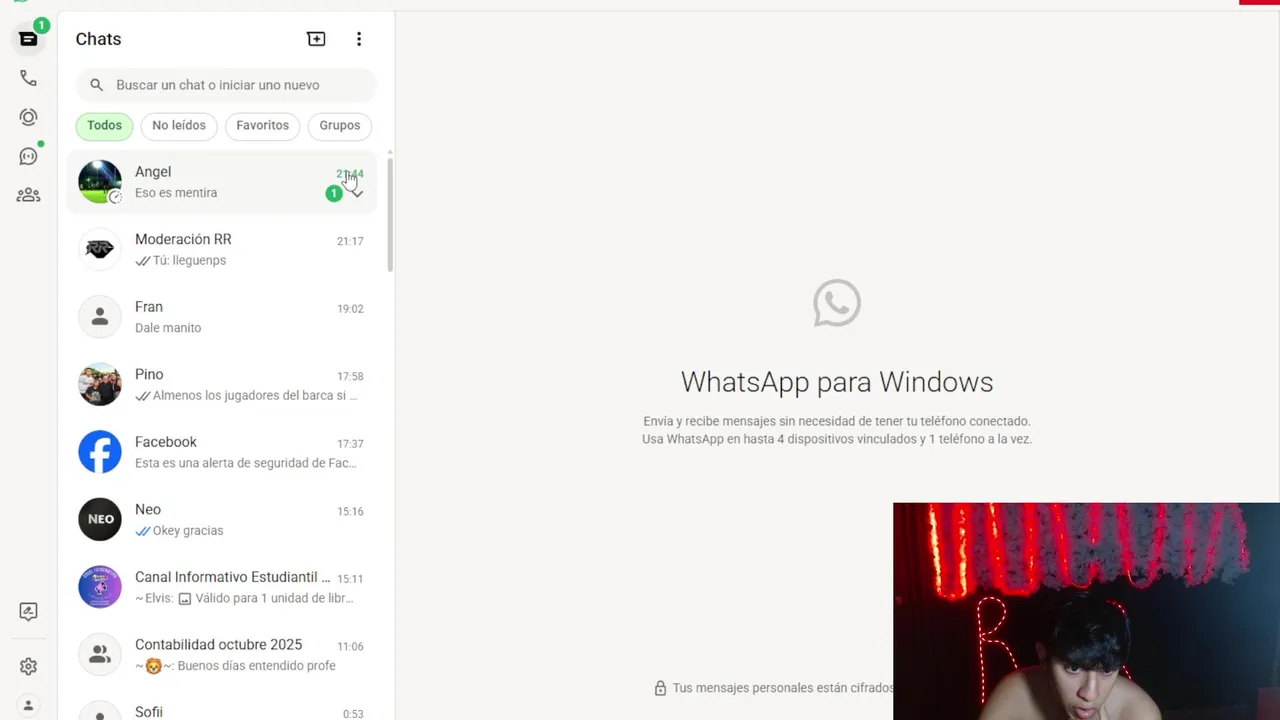The height and width of the screenshot is (720, 1280).
Task: Click the NEO avatar
Action: tap(100, 519)
